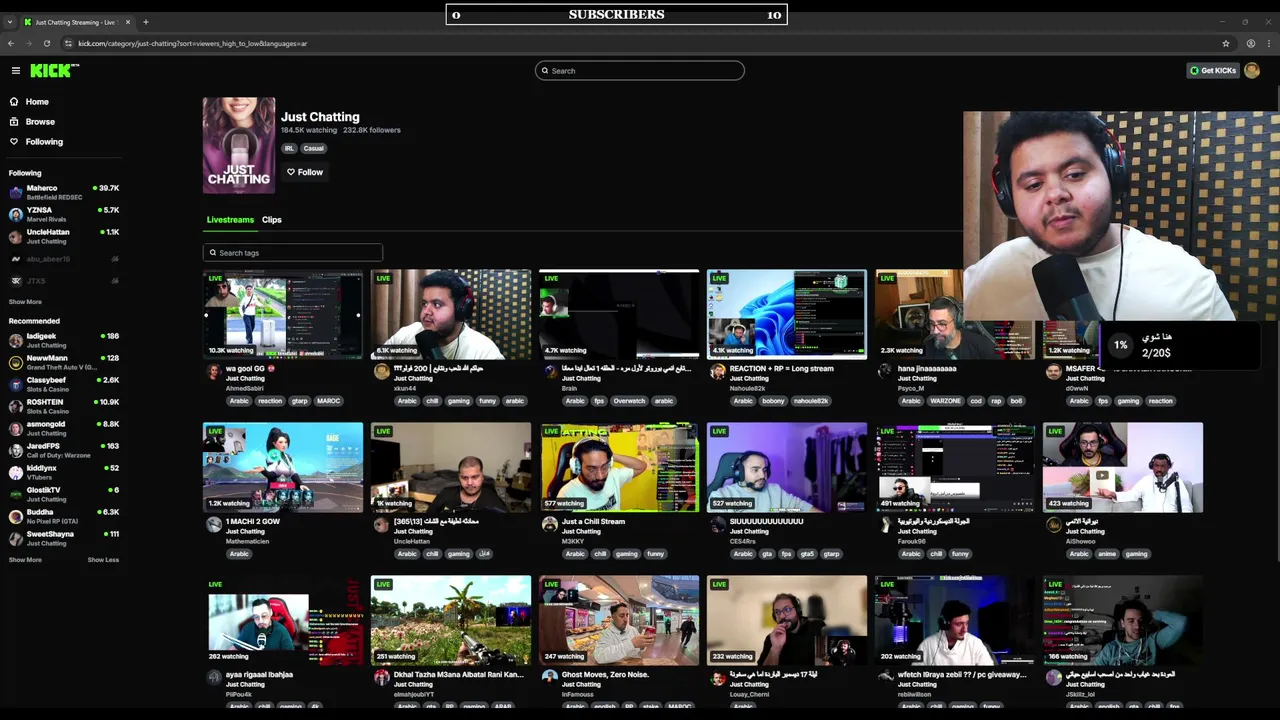The image size is (1280, 720).
Task: Open 'hana jinaaaaaaaa' stream title
Action: coord(927,369)
